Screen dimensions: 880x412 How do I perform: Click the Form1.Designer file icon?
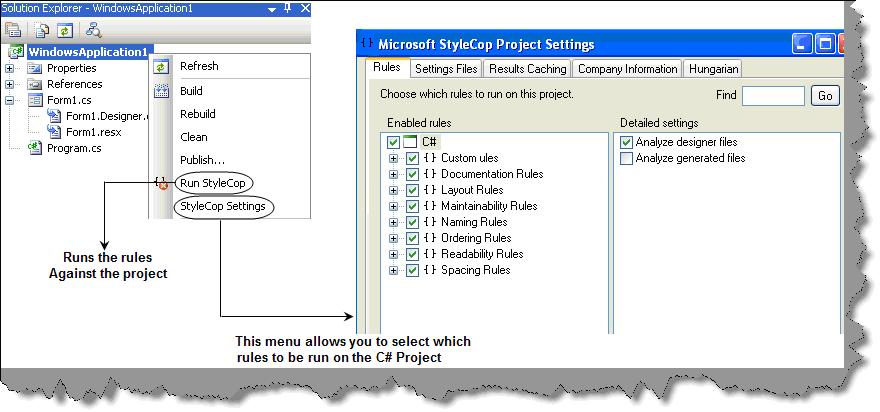pyautogui.click(x=54, y=116)
